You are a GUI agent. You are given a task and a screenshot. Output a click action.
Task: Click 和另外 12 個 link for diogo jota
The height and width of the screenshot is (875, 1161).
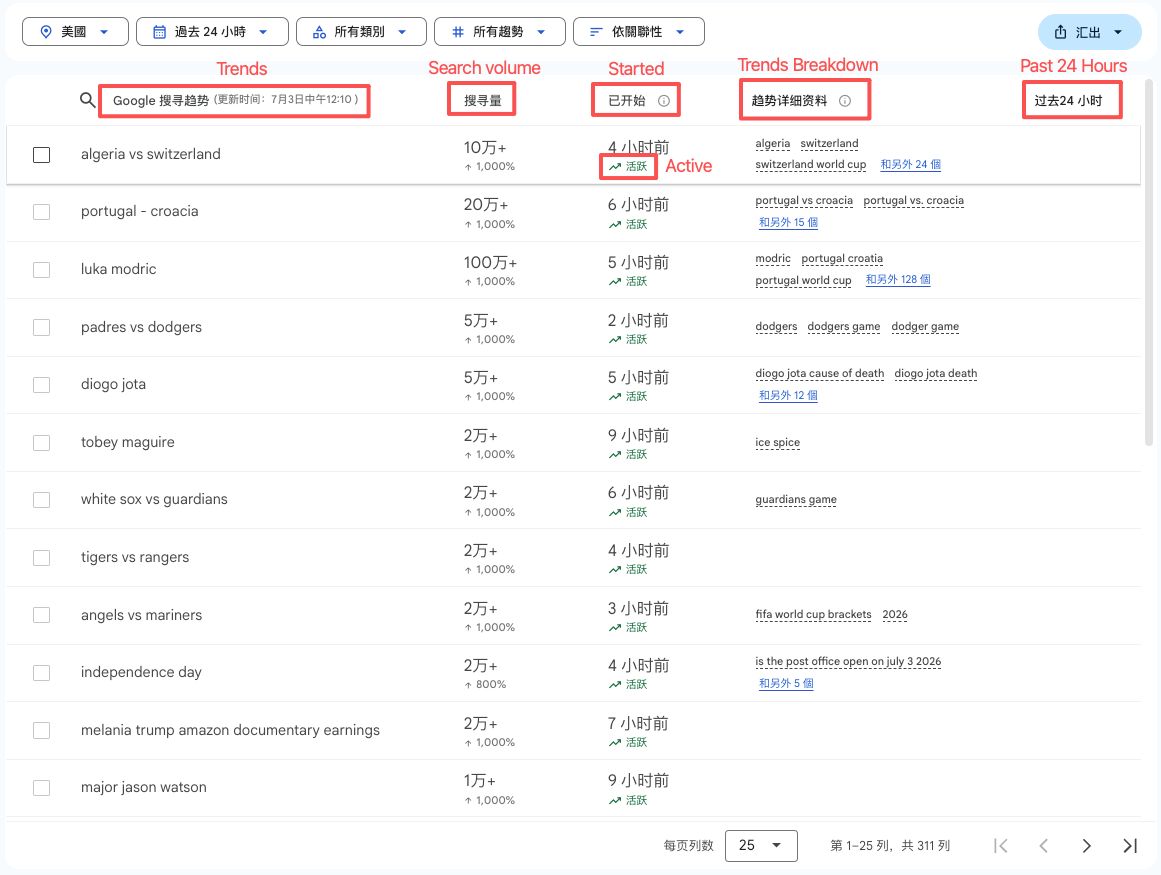coord(788,395)
